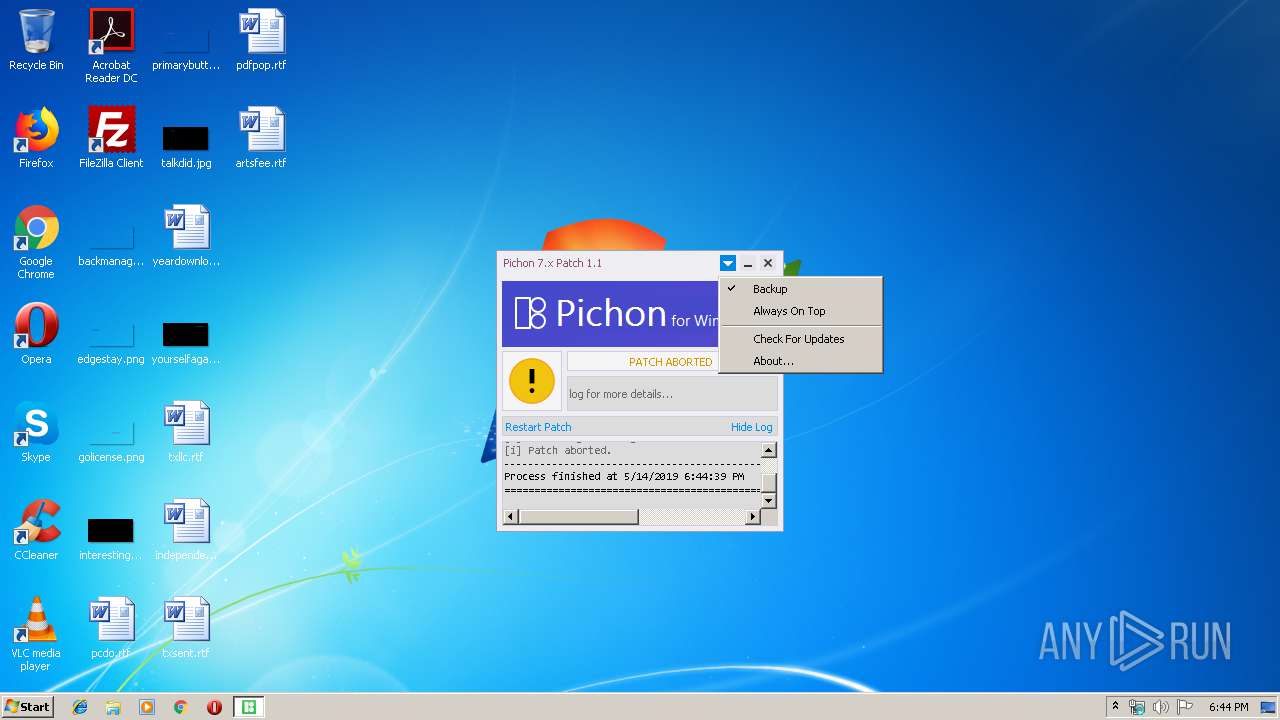The height and width of the screenshot is (720, 1280).
Task: Select the CCleaner desktop shortcut
Action: [36, 531]
